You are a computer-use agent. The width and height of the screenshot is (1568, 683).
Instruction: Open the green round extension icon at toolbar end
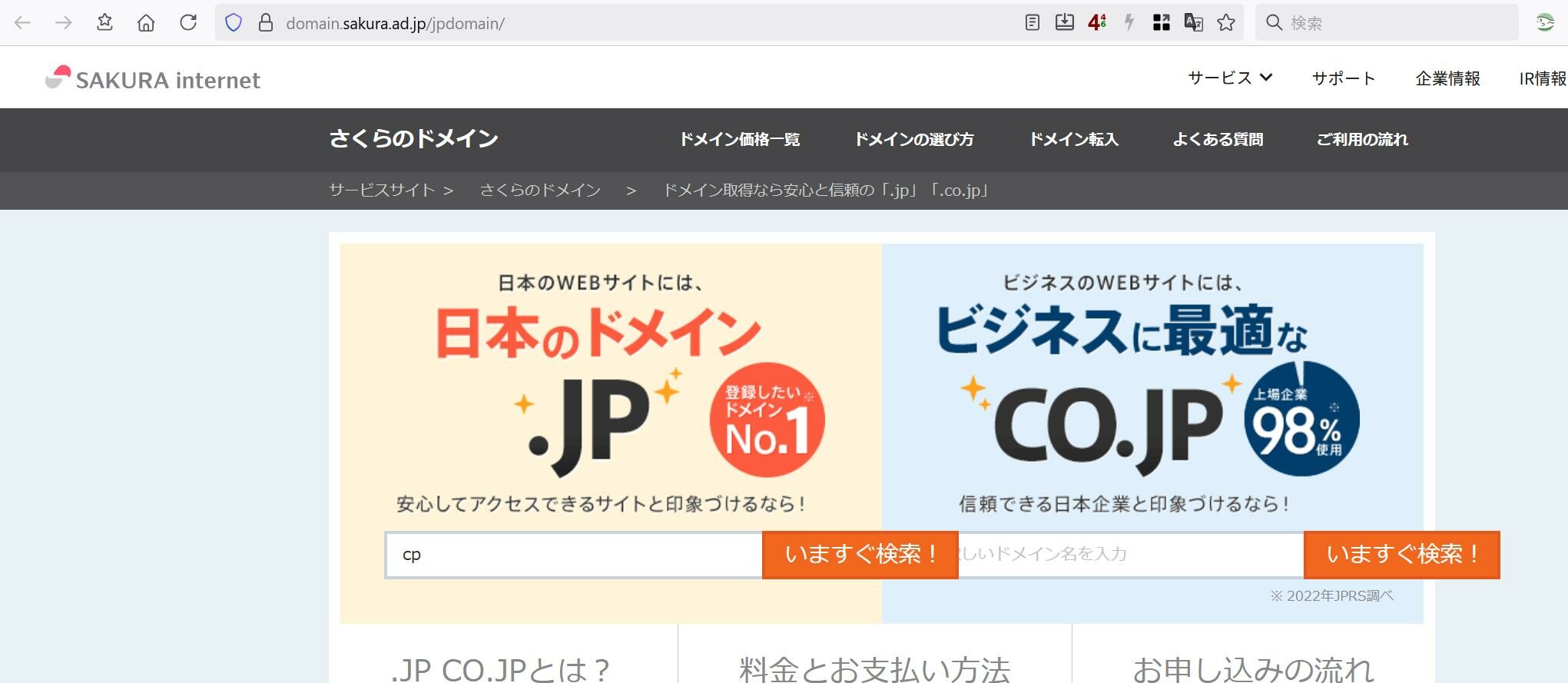[1545, 23]
